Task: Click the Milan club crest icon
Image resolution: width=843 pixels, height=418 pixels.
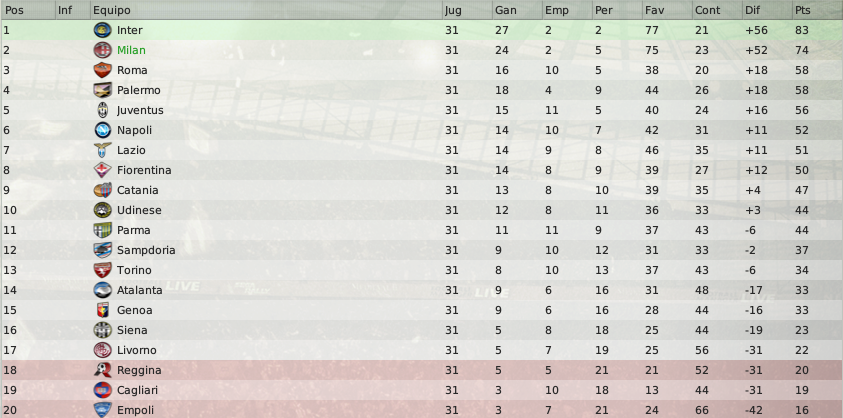Action: click(x=102, y=50)
